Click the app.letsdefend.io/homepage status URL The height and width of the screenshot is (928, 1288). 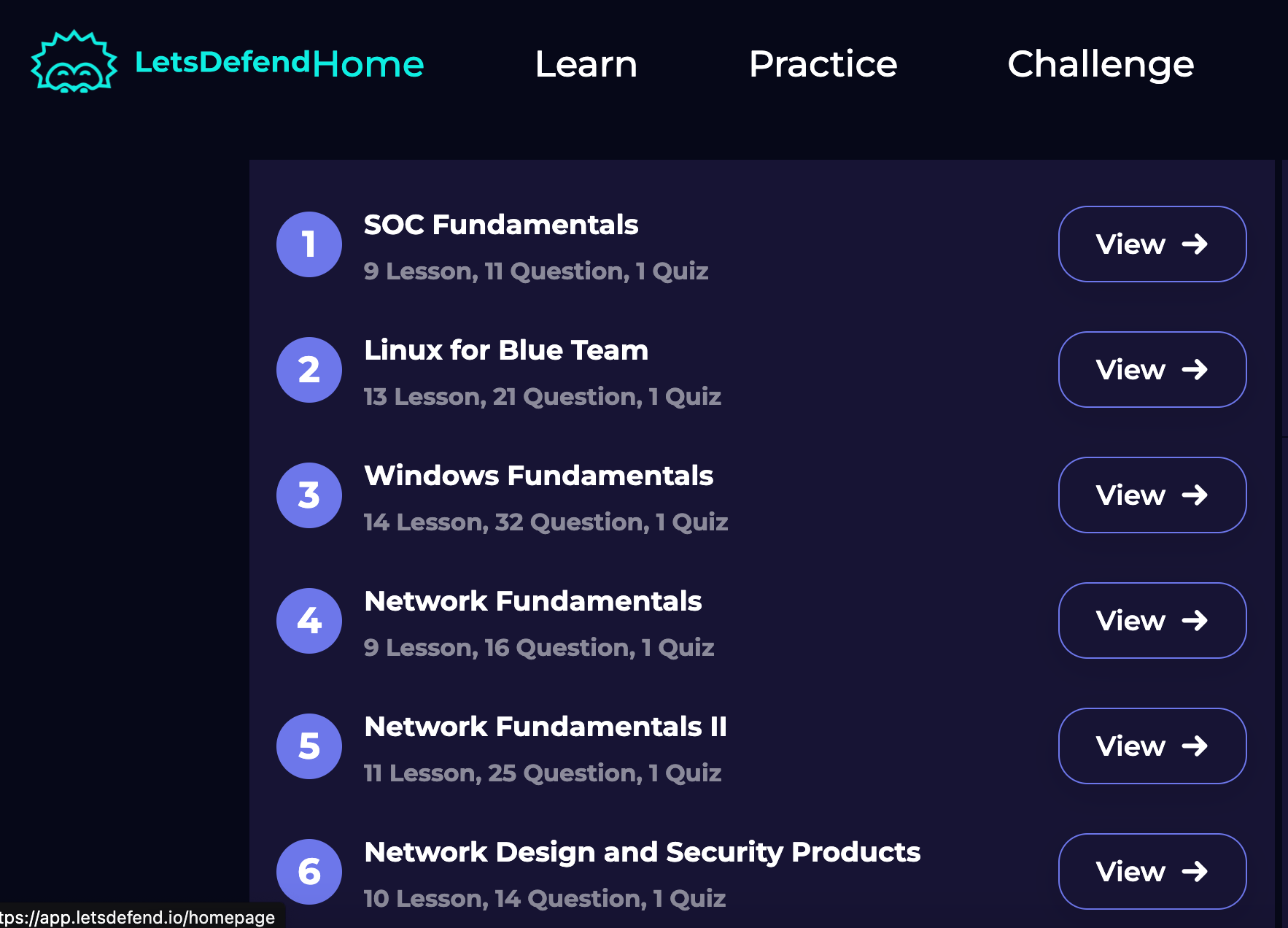[x=138, y=917]
